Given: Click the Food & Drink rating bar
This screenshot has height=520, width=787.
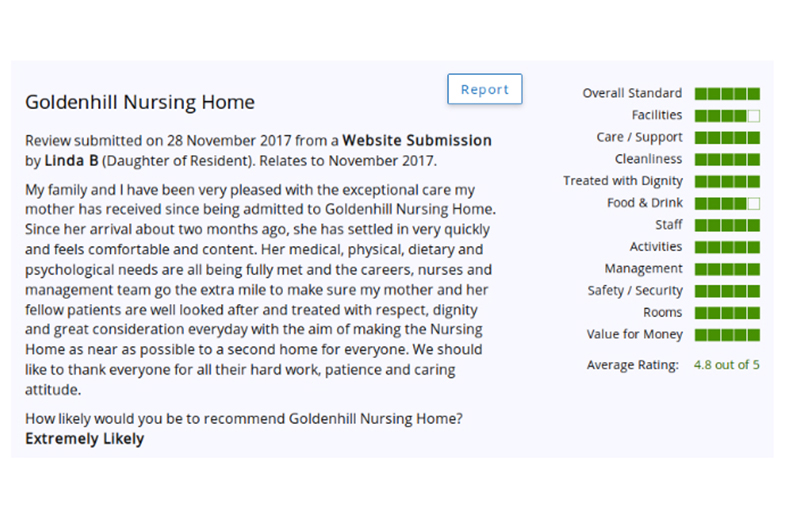Looking at the screenshot, I should click(727, 204).
